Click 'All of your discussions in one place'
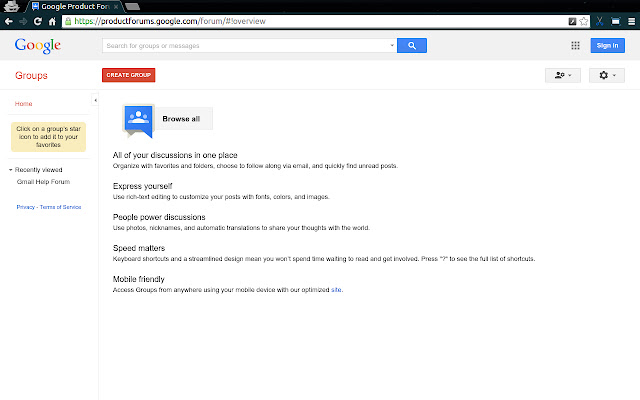Image resolution: width=640 pixels, height=400 pixels. point(175,155)
